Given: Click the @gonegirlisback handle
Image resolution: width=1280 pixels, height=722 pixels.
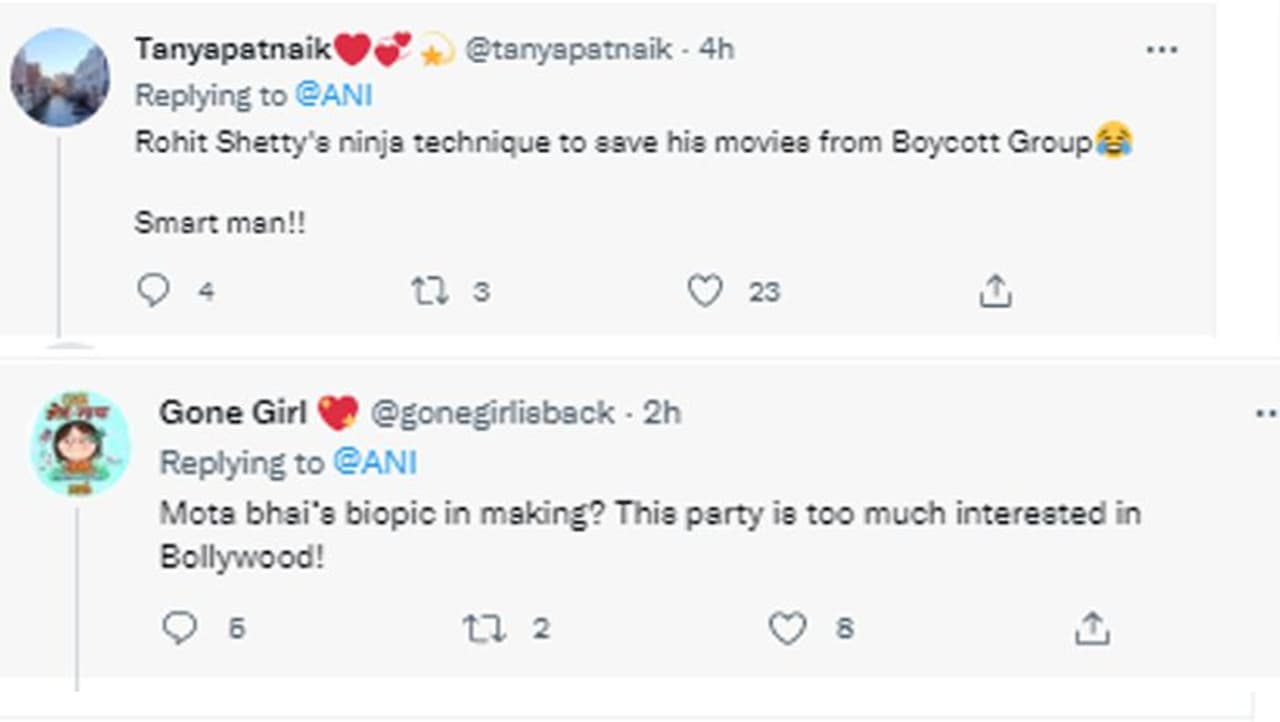Looking at the screenshot, I should click(x=492, y=412).
